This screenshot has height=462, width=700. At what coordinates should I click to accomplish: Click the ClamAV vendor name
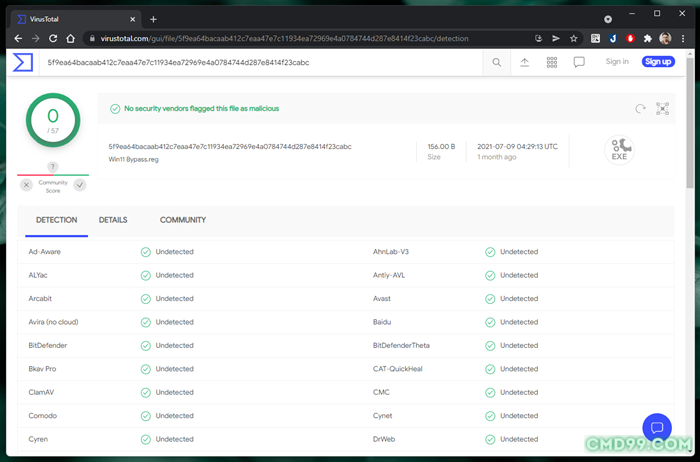41,392
